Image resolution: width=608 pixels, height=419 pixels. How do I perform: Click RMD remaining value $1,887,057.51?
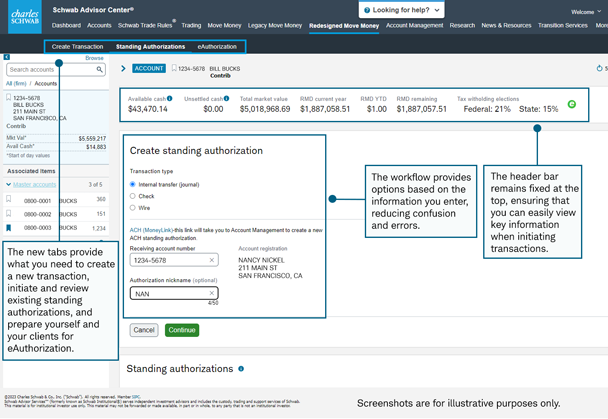[421, 109]
